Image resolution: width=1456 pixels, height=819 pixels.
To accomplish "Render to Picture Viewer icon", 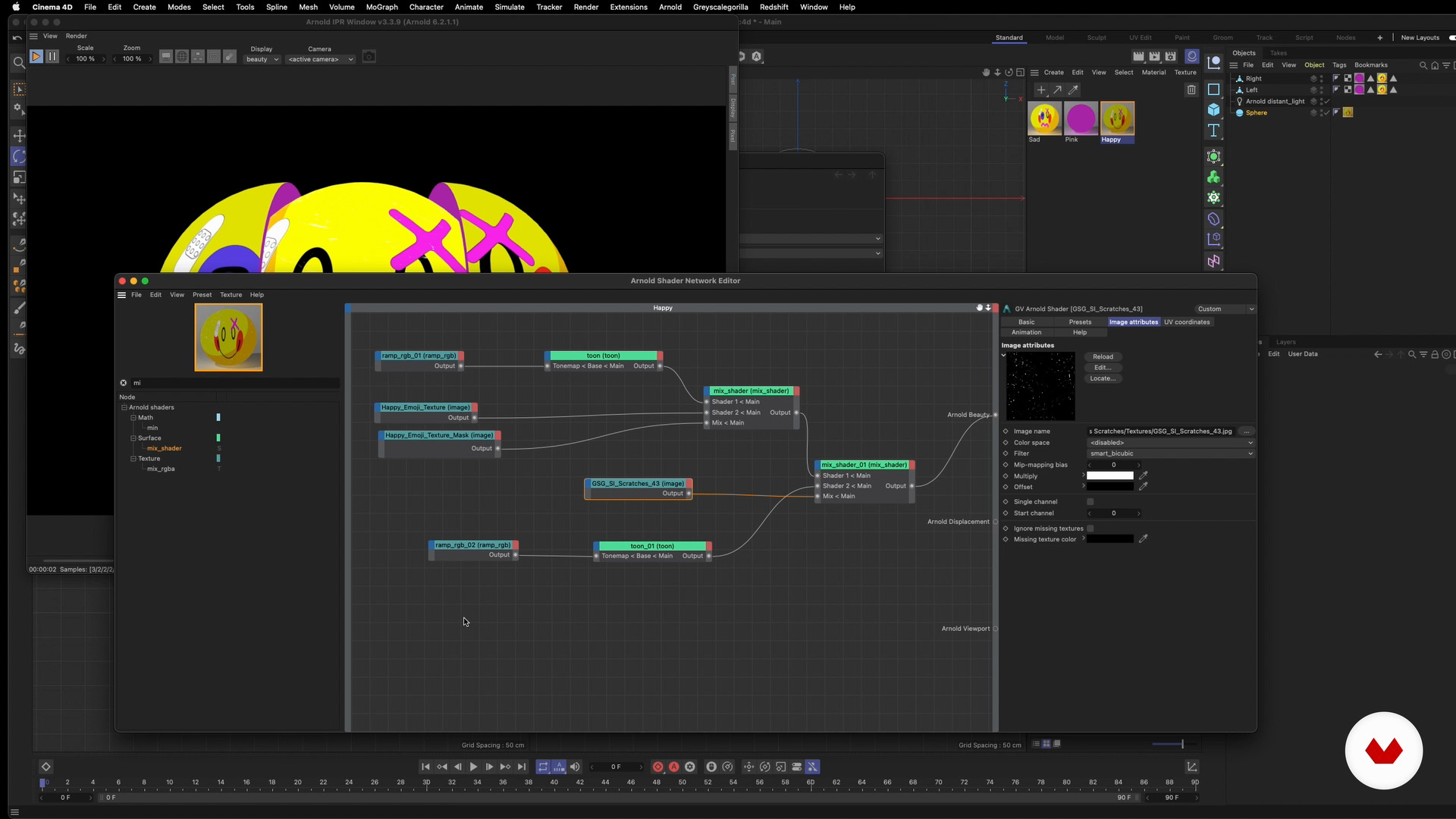I will coord(1154,57).
